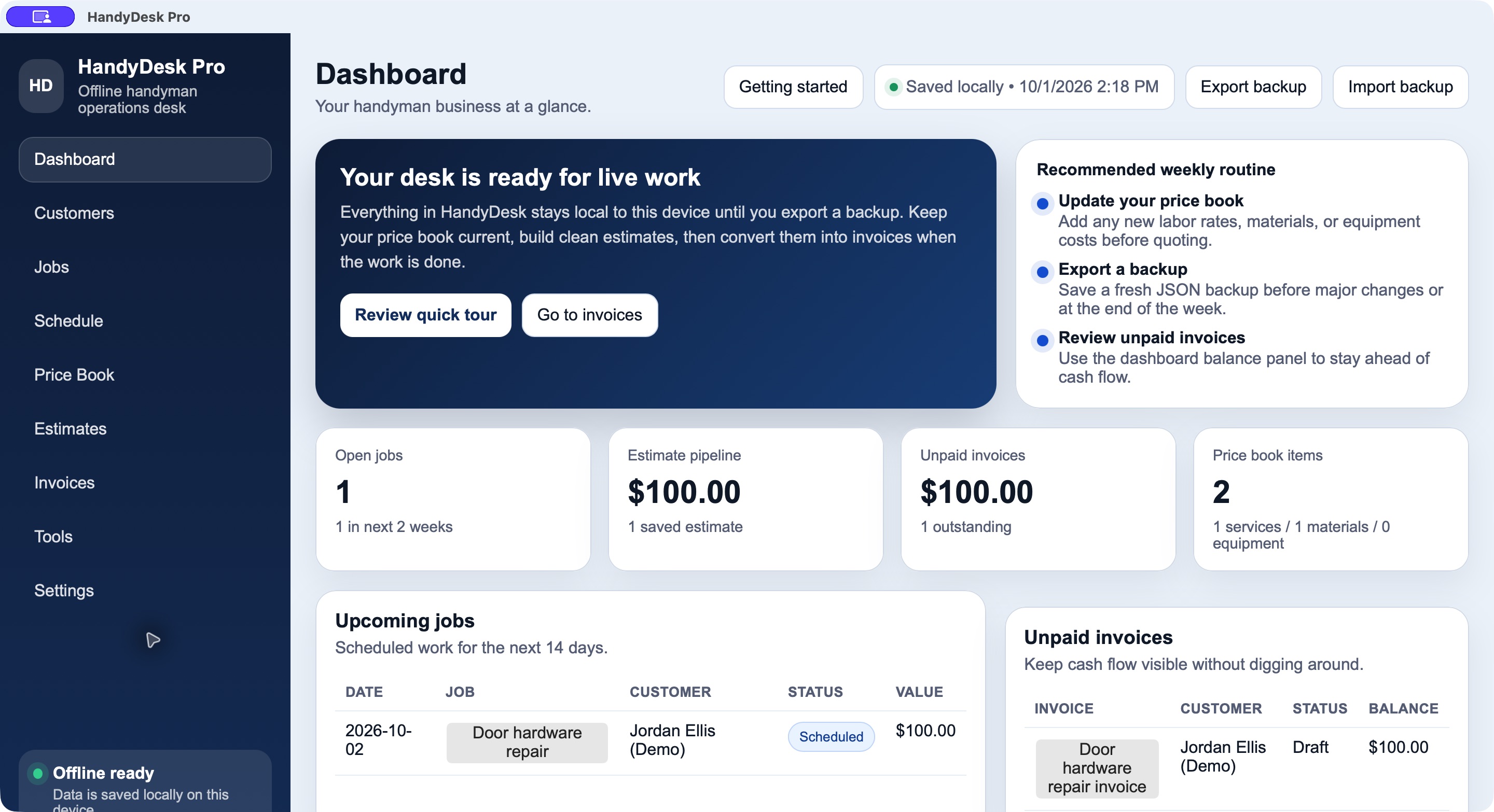
Task: Switch to the Schedule page
Action: point(145,321)
